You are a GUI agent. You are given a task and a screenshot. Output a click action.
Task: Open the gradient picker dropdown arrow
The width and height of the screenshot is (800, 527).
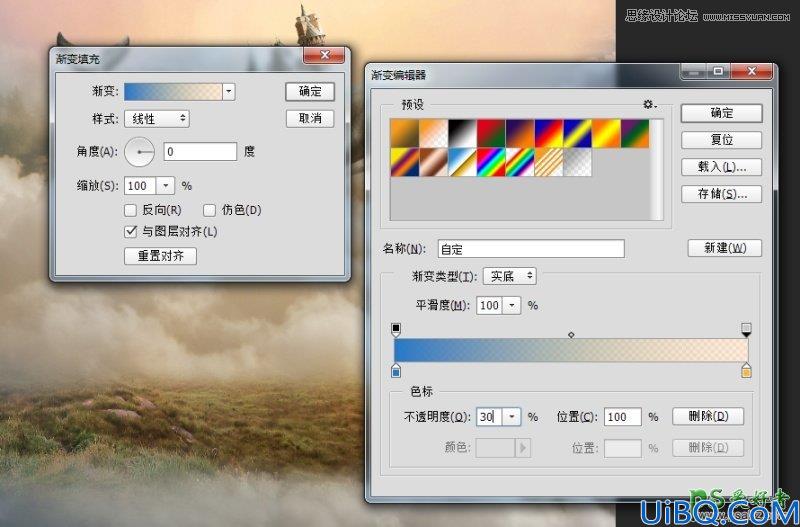pos(229,92)
